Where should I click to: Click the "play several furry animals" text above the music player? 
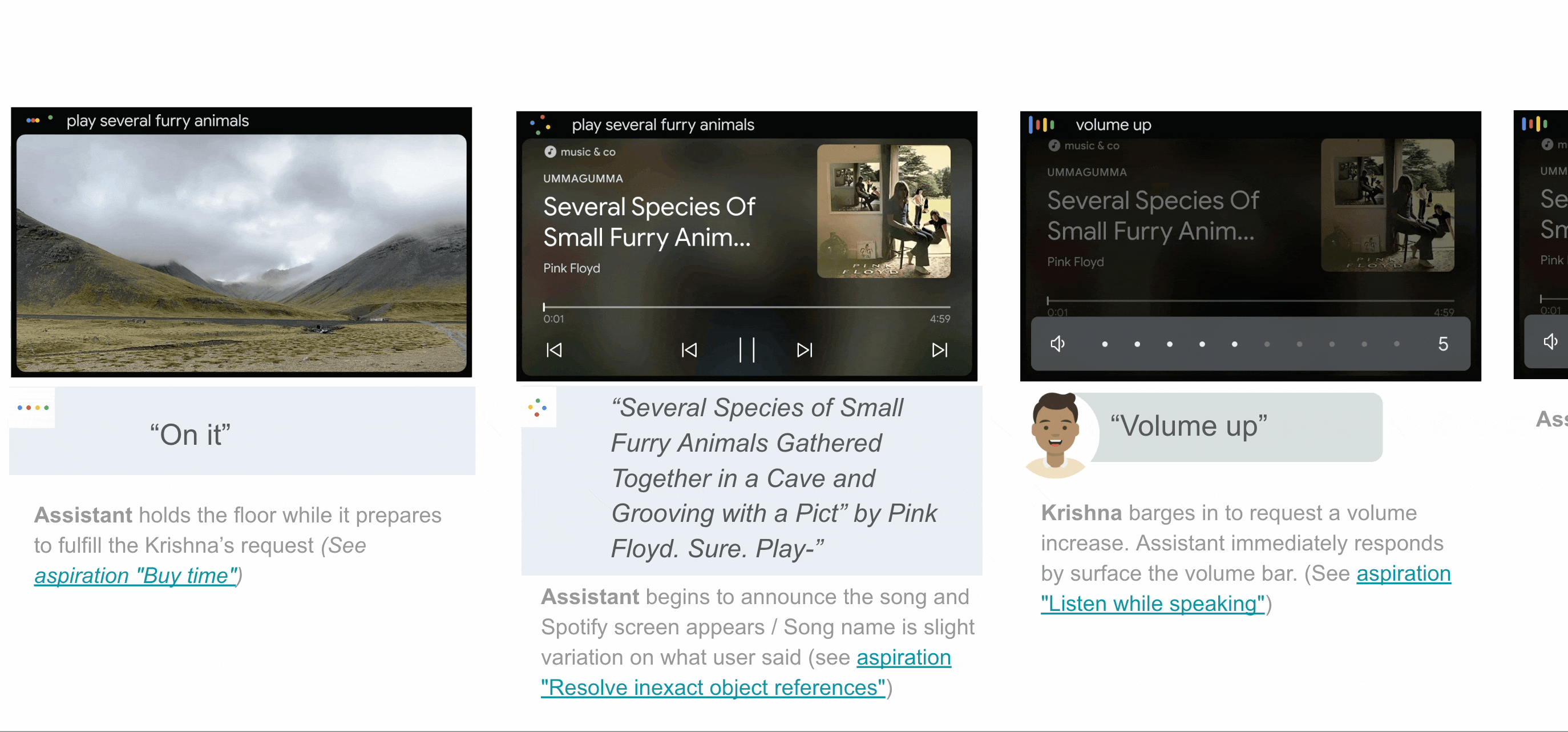663,125
